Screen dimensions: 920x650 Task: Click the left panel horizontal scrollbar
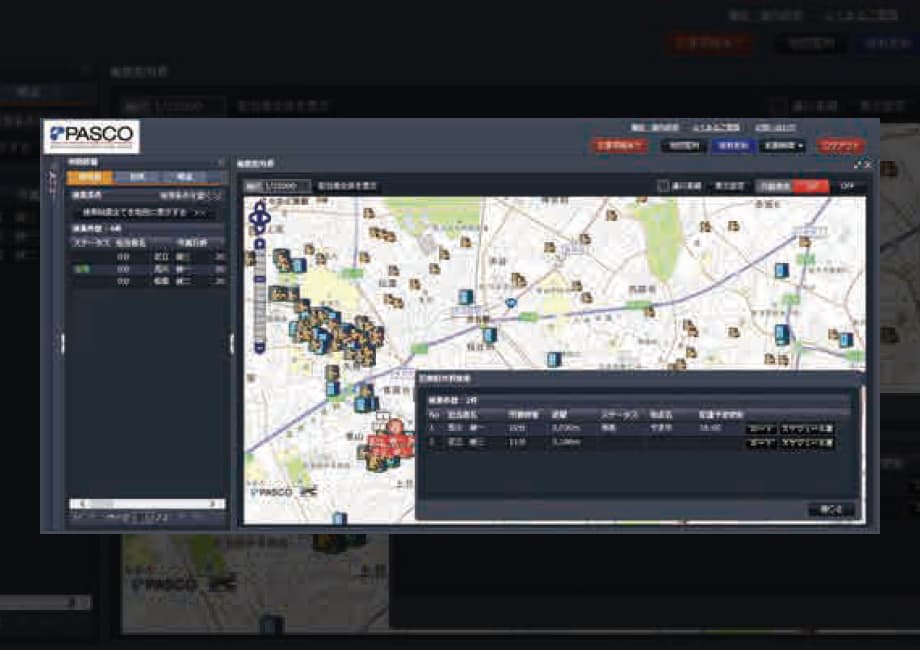click(x=147, y=504)
